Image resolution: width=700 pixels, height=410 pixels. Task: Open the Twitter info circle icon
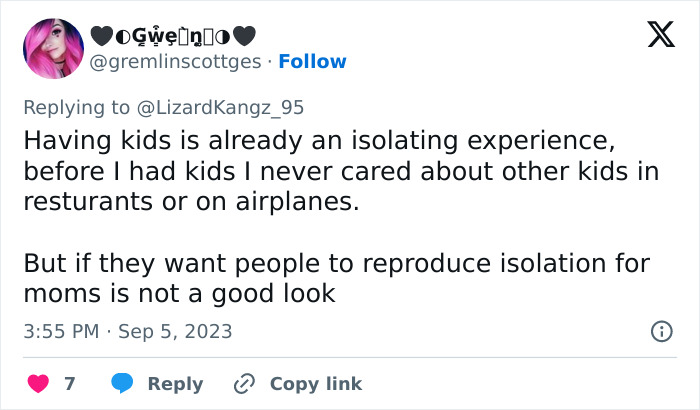(x=661, y=331)
